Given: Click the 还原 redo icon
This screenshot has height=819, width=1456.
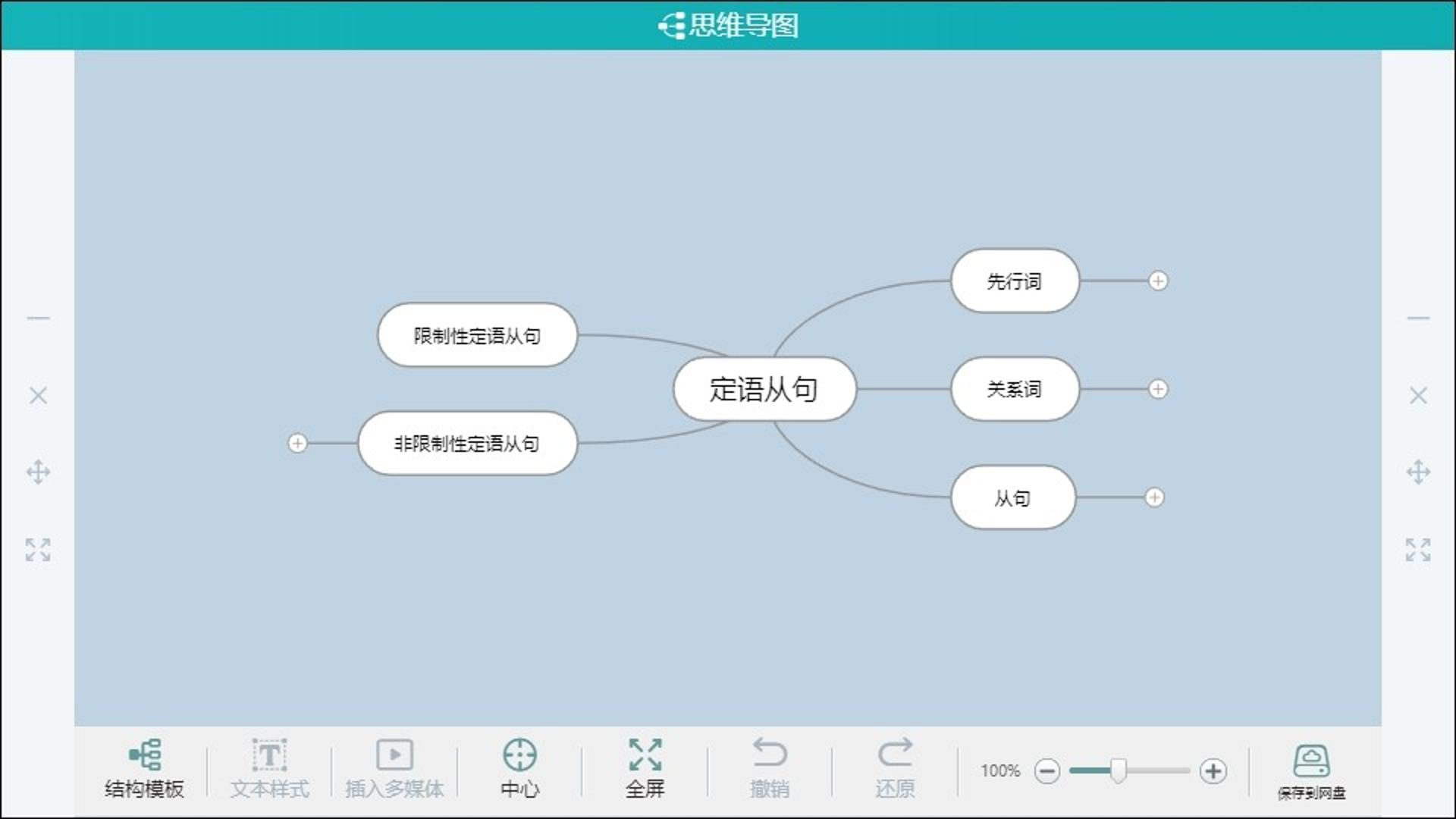Looking at the screenshot, I should click(895, 753).
